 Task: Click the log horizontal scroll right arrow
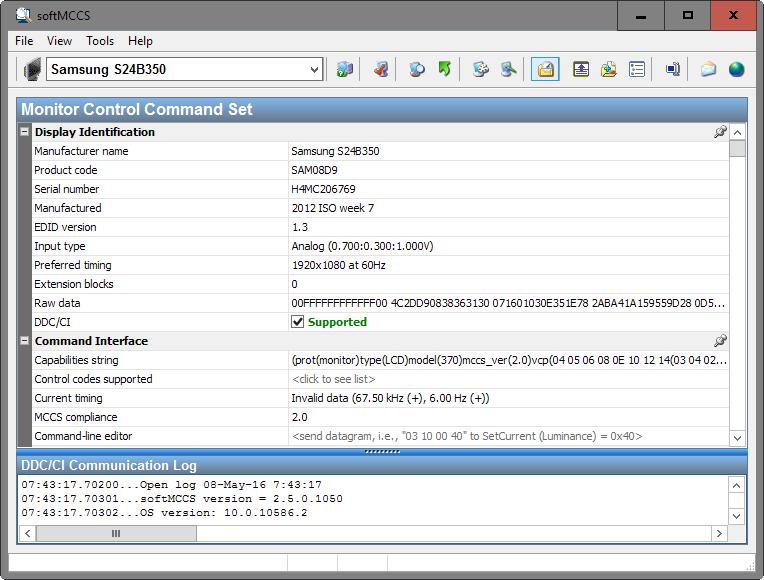[719, 533]
